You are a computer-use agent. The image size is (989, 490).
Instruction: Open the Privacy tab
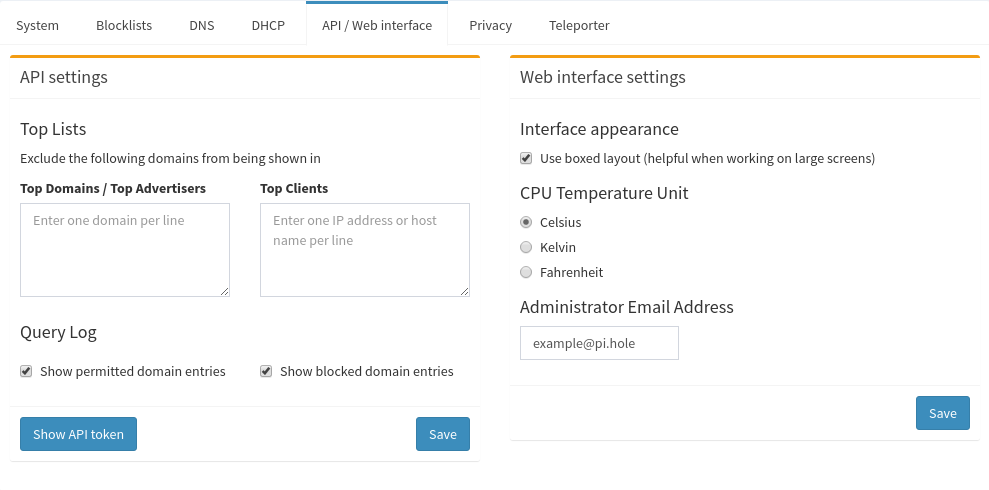pyautogui.click(x=490, y=25)
